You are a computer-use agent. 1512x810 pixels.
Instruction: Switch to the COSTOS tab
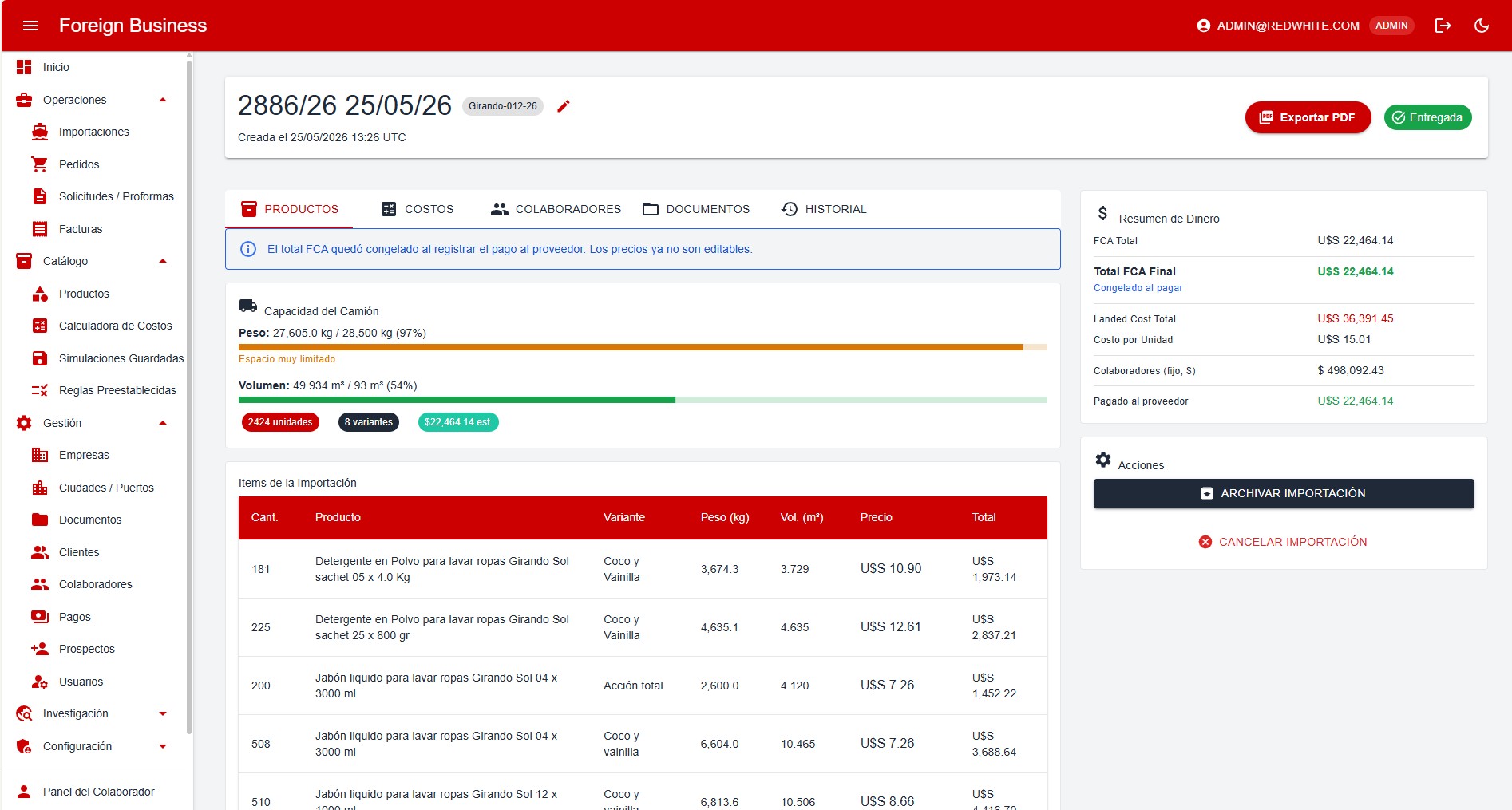(418, 209)
